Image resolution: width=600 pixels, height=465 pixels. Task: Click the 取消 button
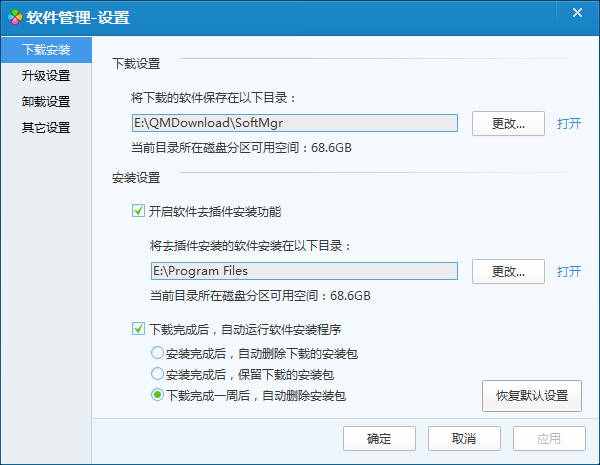click(x=464, y=439)
